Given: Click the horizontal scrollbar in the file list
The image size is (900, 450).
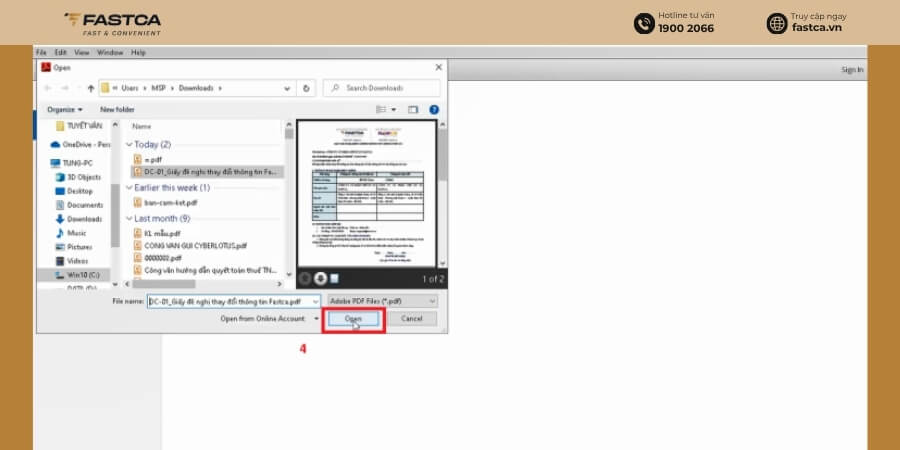Looking at the screenshot, I should (204, 284).
